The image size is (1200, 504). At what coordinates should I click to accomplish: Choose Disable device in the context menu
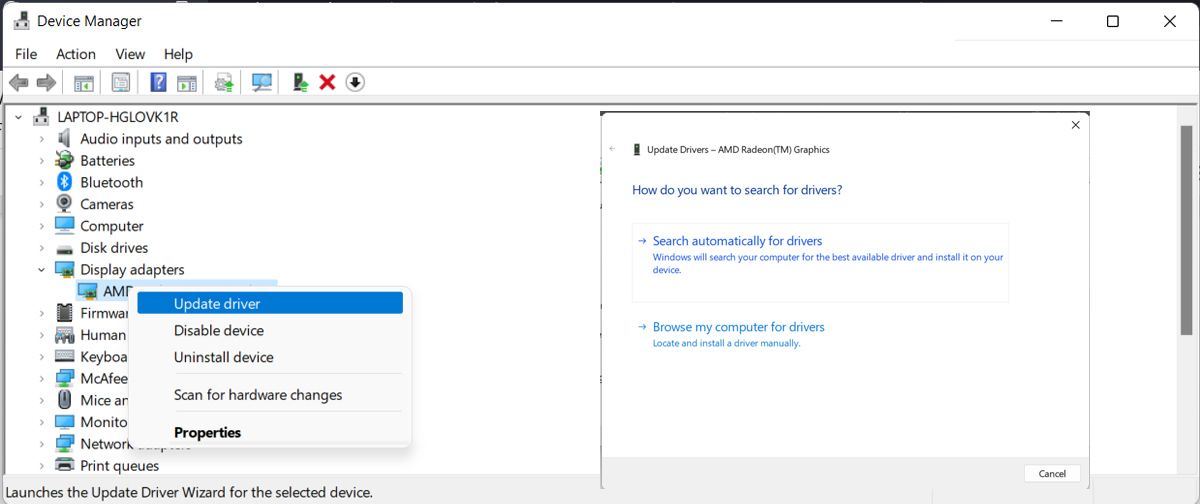coord(270,330)
